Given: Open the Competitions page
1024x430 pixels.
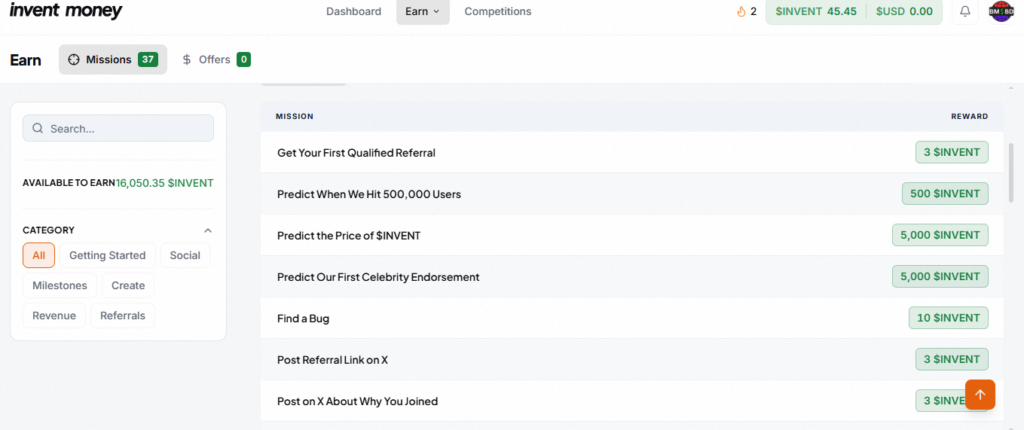Looking at the screenshot, I should [x=498, y=12].
